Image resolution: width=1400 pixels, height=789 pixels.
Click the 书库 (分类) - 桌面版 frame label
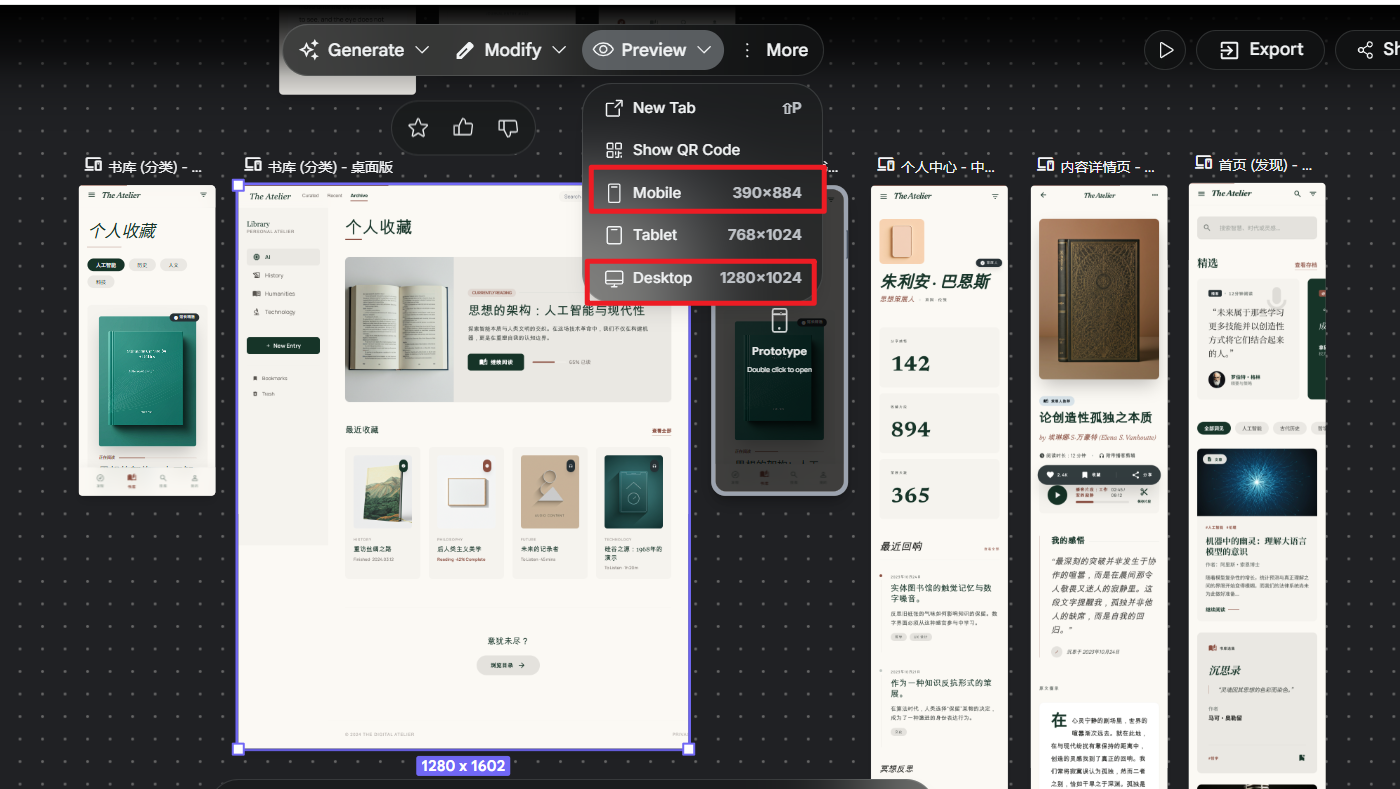coord(319,166)
